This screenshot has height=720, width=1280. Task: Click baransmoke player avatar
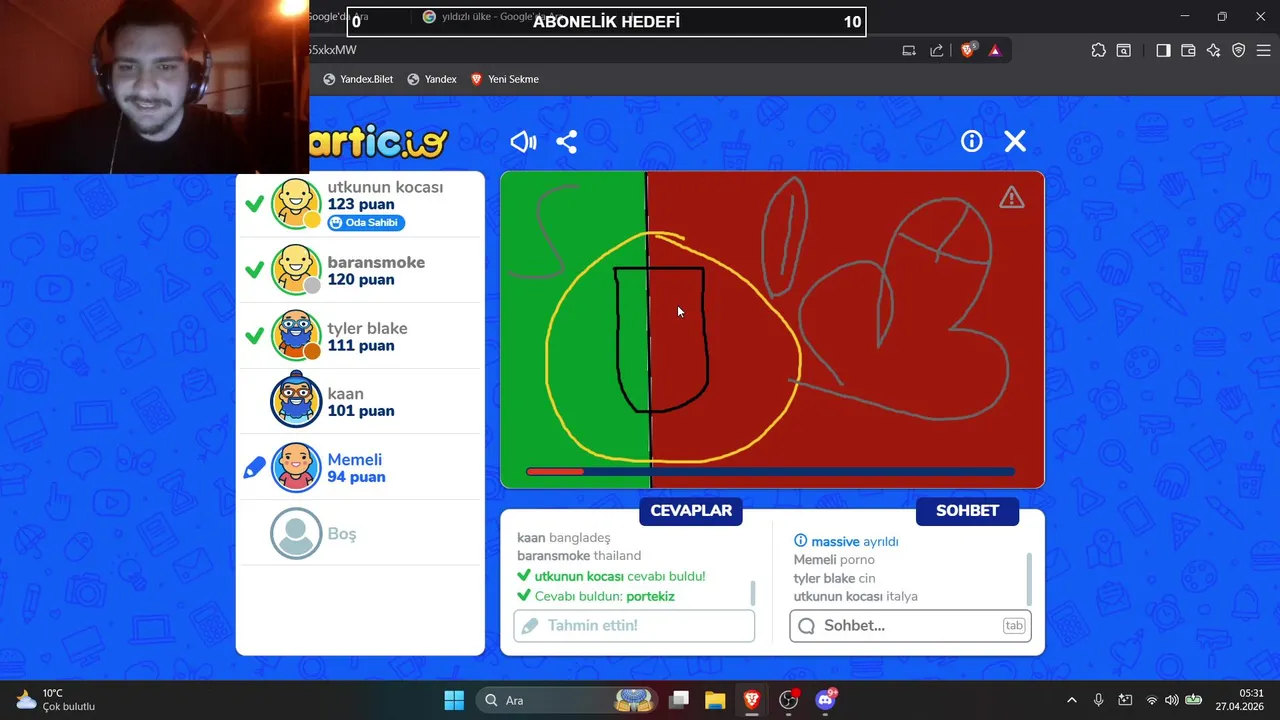click(x=296, y=270)
